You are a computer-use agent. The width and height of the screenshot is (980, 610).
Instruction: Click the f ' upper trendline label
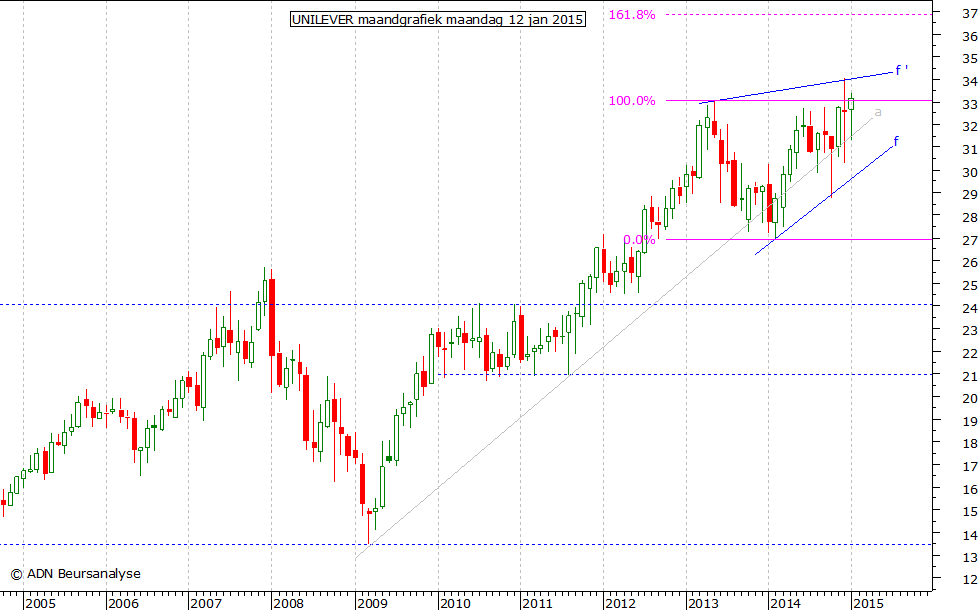901,70
